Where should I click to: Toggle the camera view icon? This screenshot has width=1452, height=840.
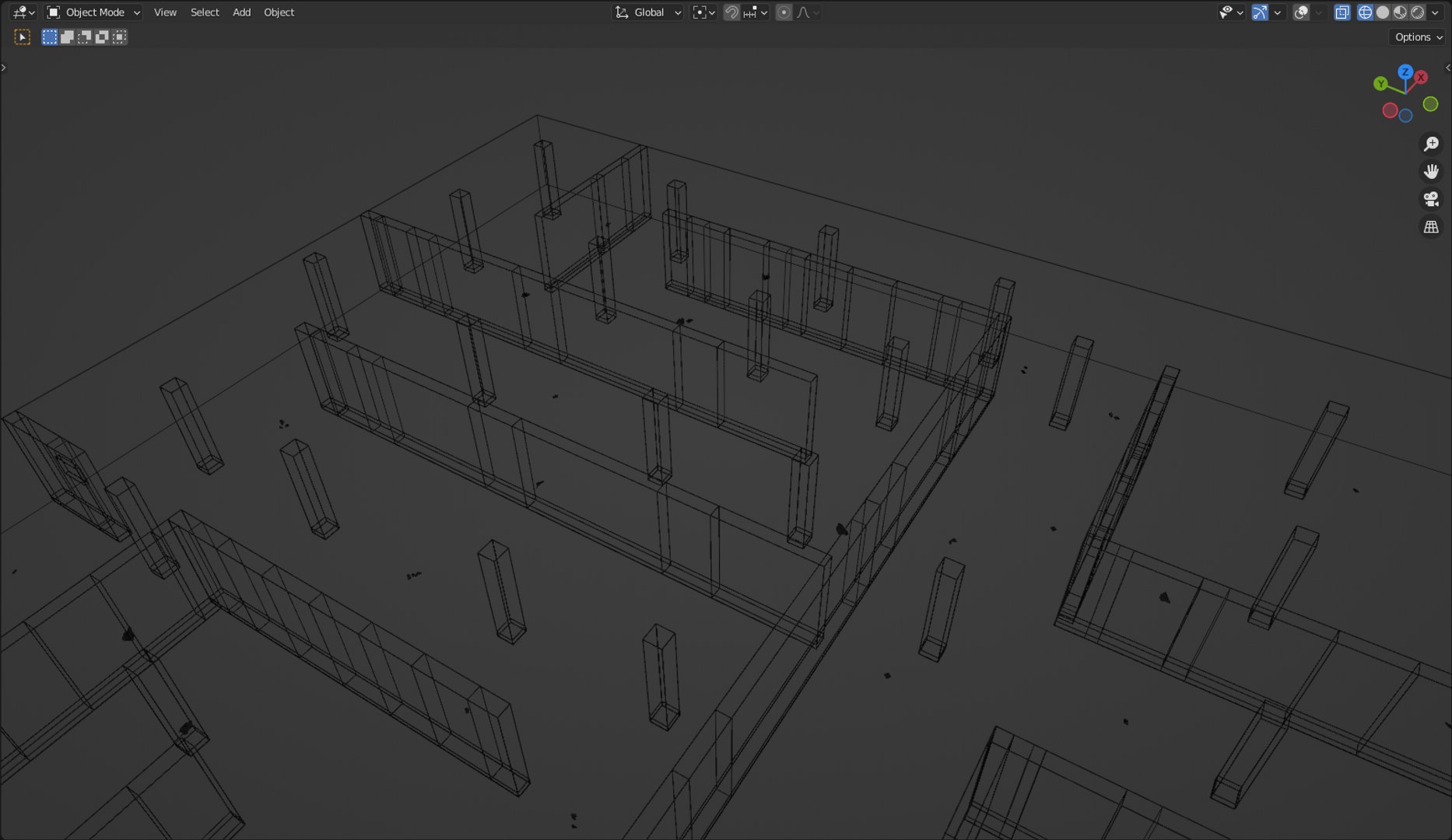[x=1431, y=199]
